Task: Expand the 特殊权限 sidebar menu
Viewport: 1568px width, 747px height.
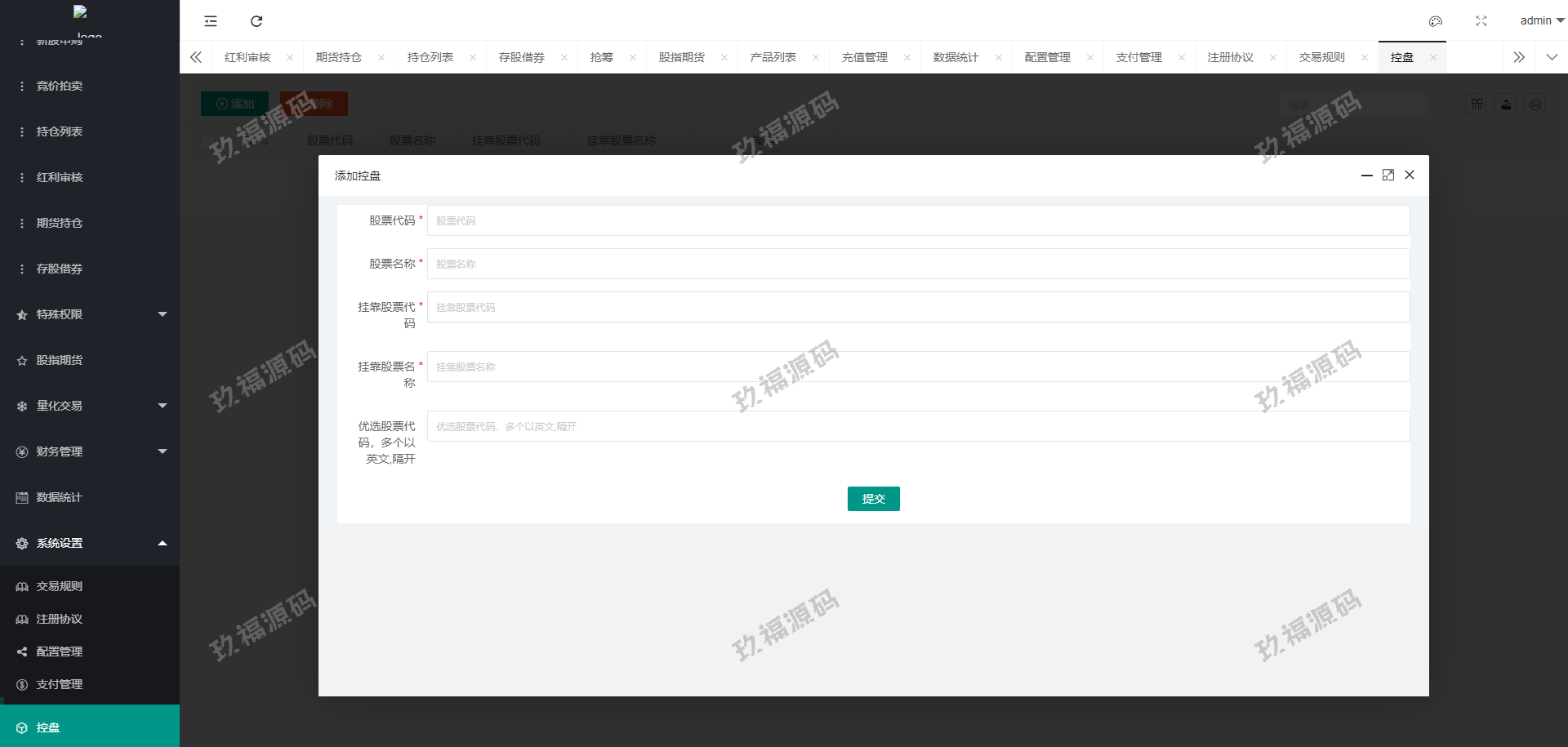Action: [90, 314]
